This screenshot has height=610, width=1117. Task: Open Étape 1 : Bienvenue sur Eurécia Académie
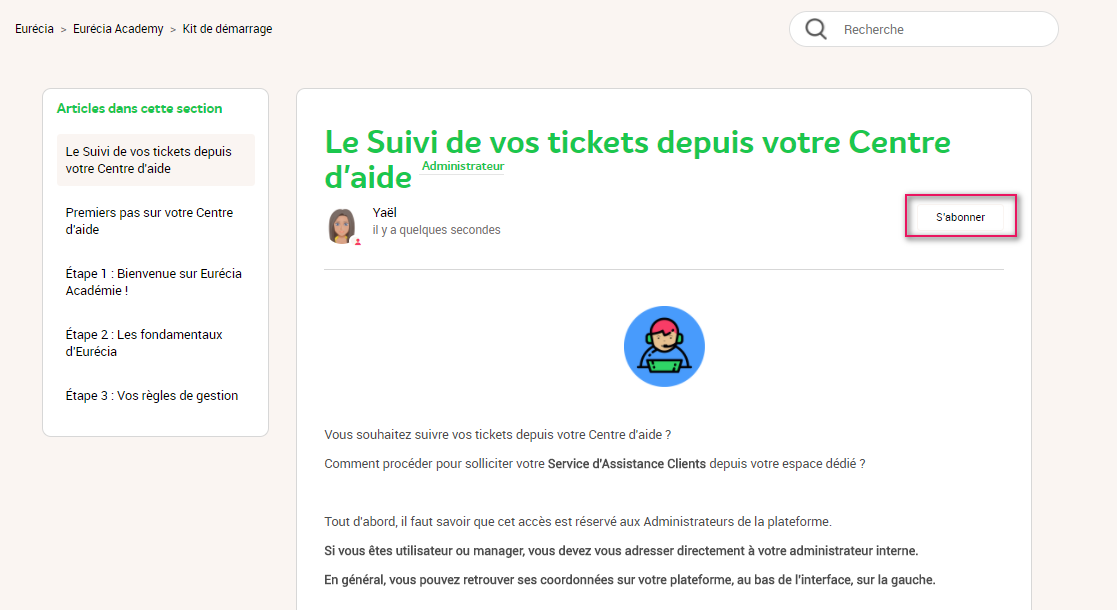(x=153, y=282)
